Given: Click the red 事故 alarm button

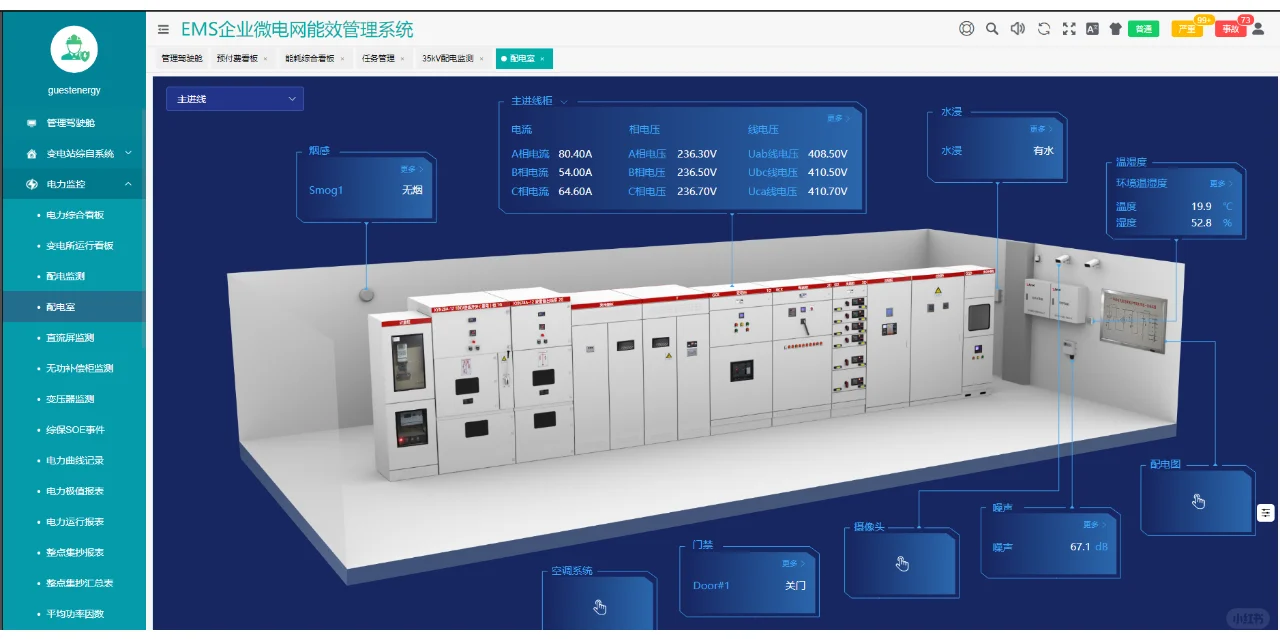Looking at the screenshot, I should 1231,29.
